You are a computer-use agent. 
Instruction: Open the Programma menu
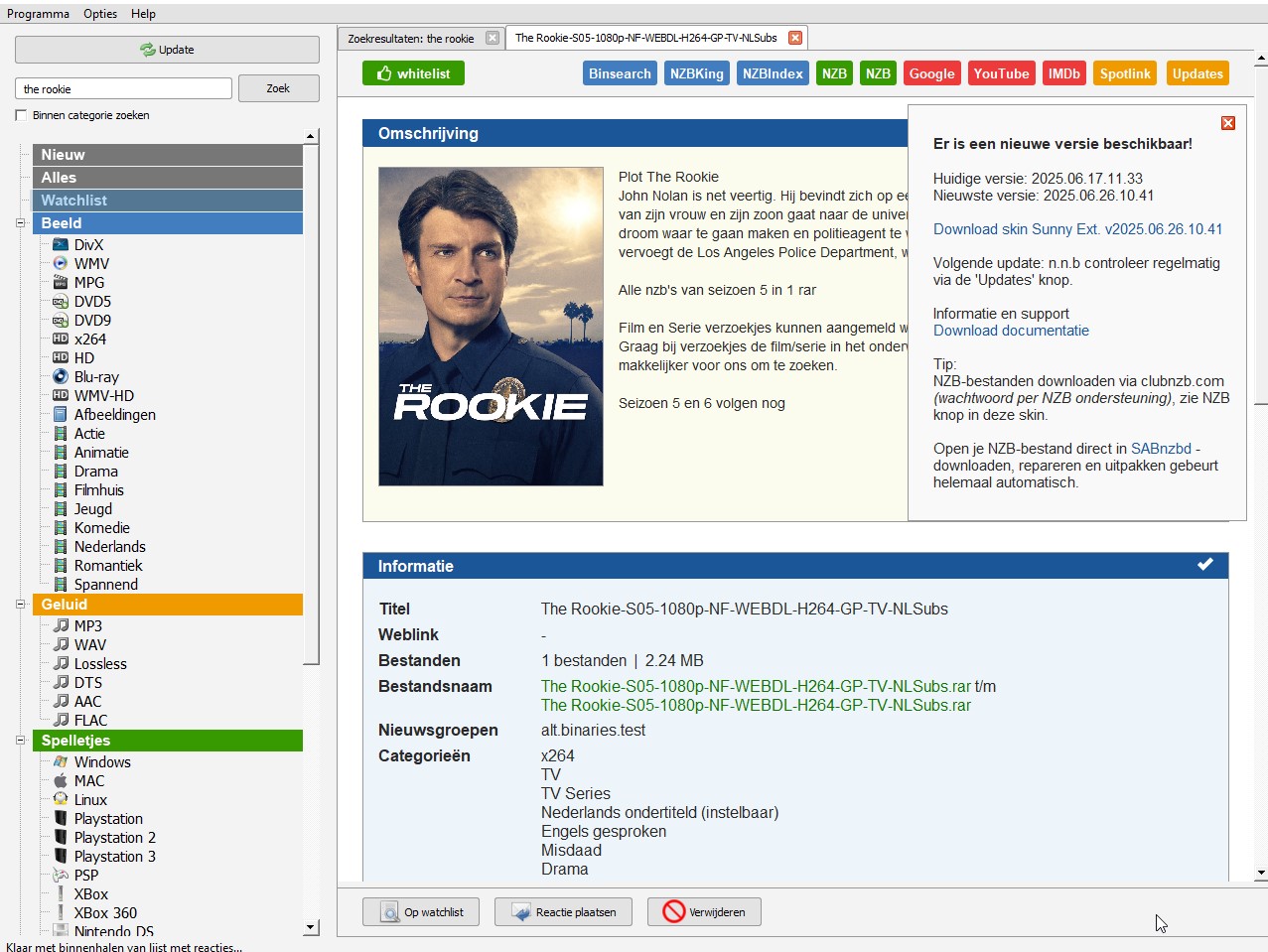tap(38, 14)
